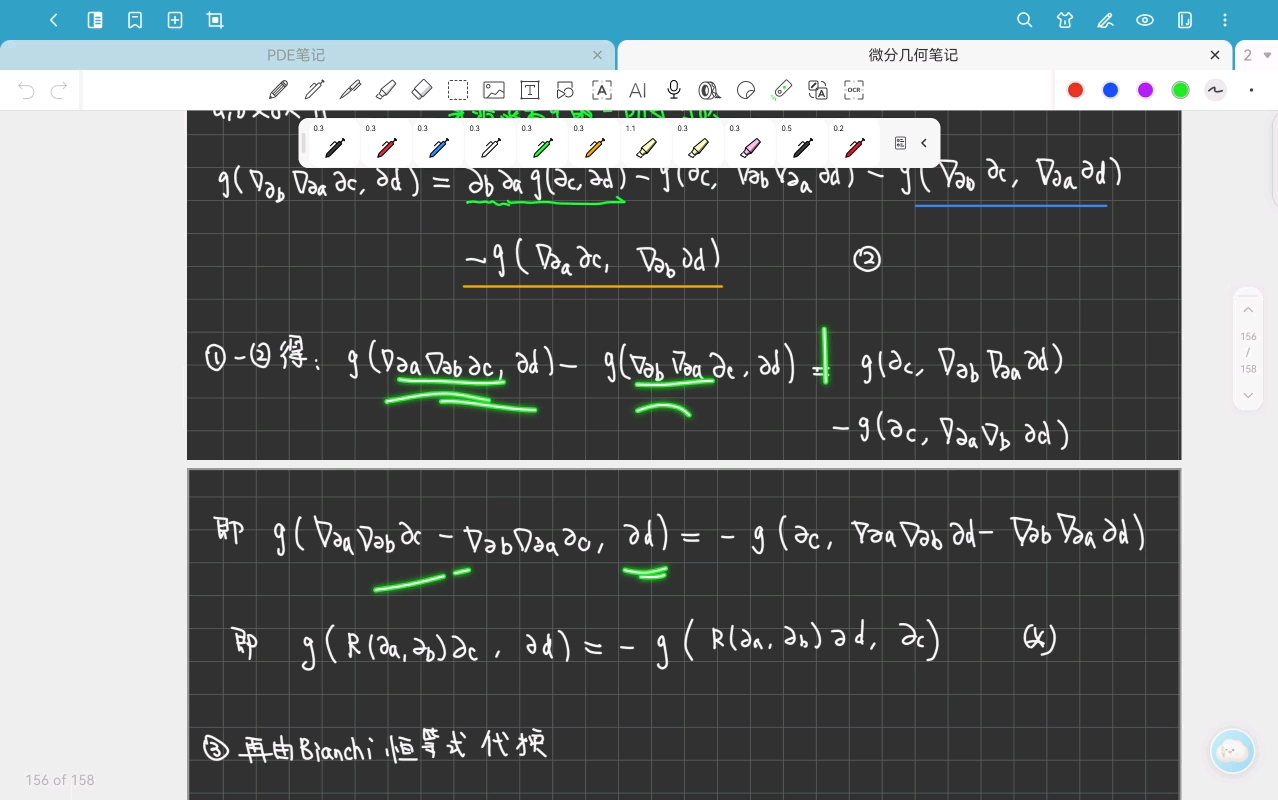Pick the yellow 0.3 highlighter preset
The height and width of the screenshot is (800, 1278).
pyautogui.click(x=698, y=143)
